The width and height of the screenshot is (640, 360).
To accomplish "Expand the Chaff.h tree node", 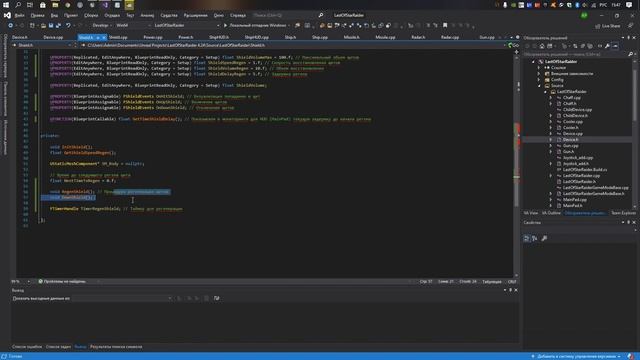I will [551, 104].
